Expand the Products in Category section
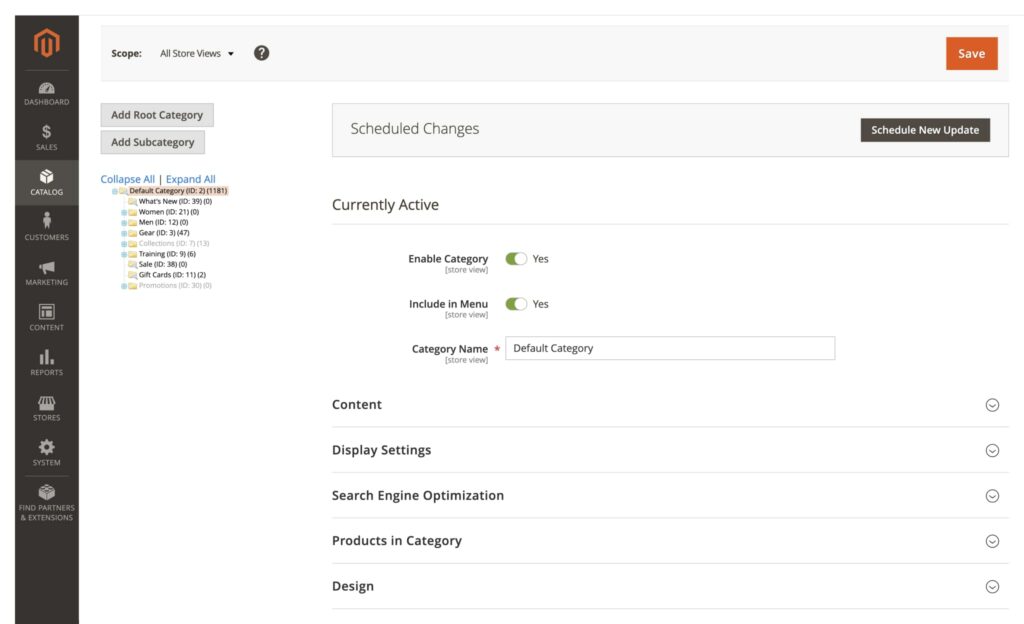 670,541
